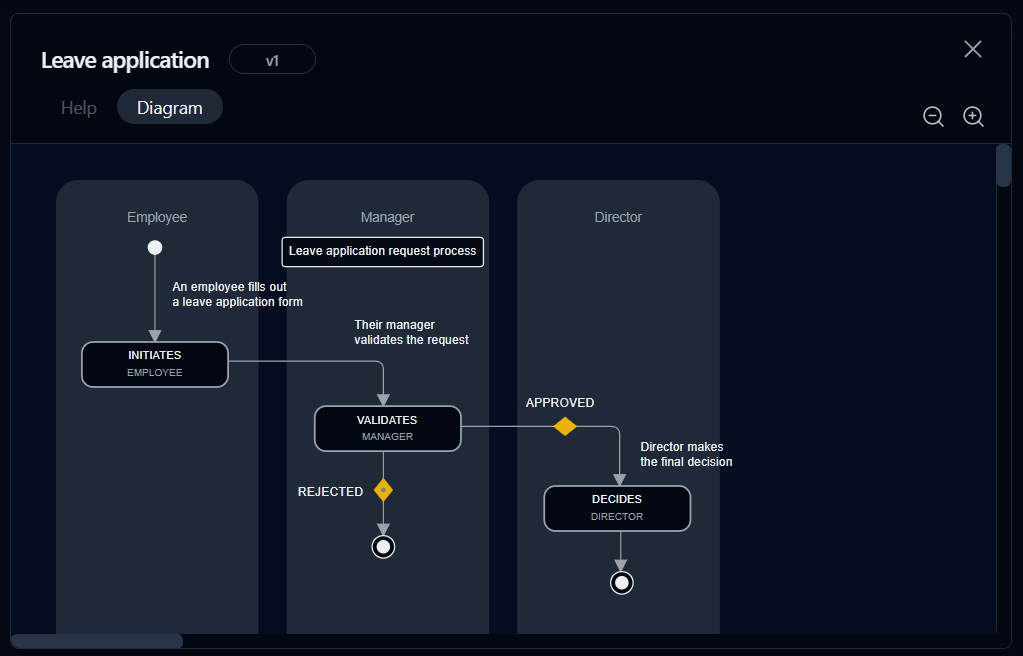
Task: Close the Leave application dialog
Action: (x=973, y=49)
